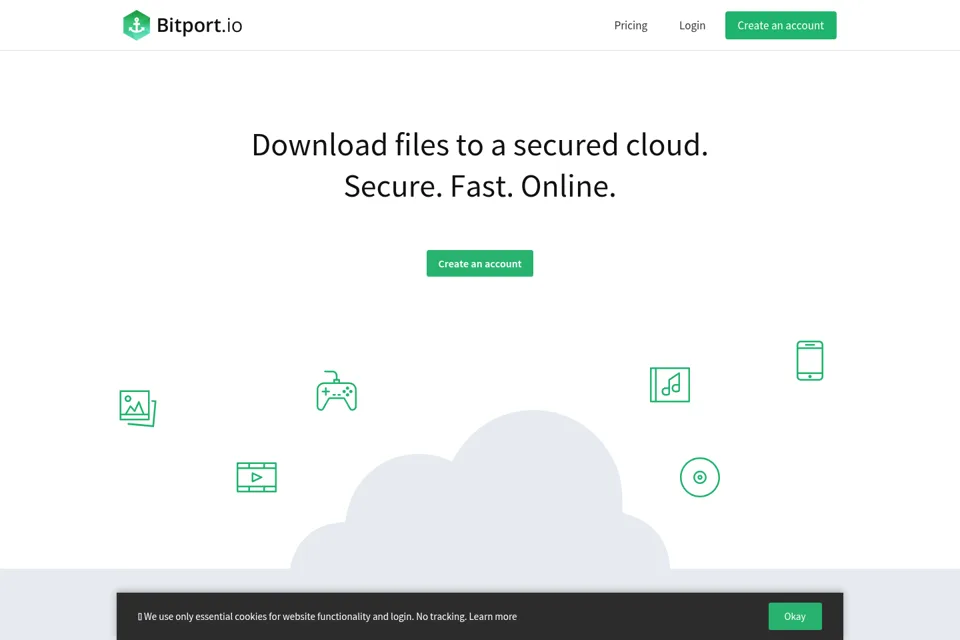Viewport: 960px width, 640px height.
Task: Open the Learn more cookie link
Action: [x=493, y=617]
